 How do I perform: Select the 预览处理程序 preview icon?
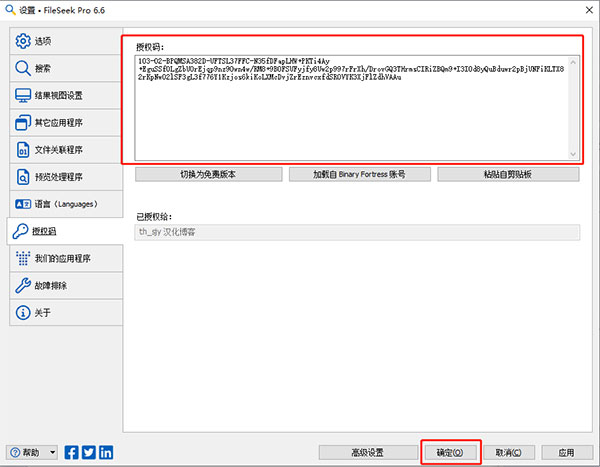coord(23,177)
